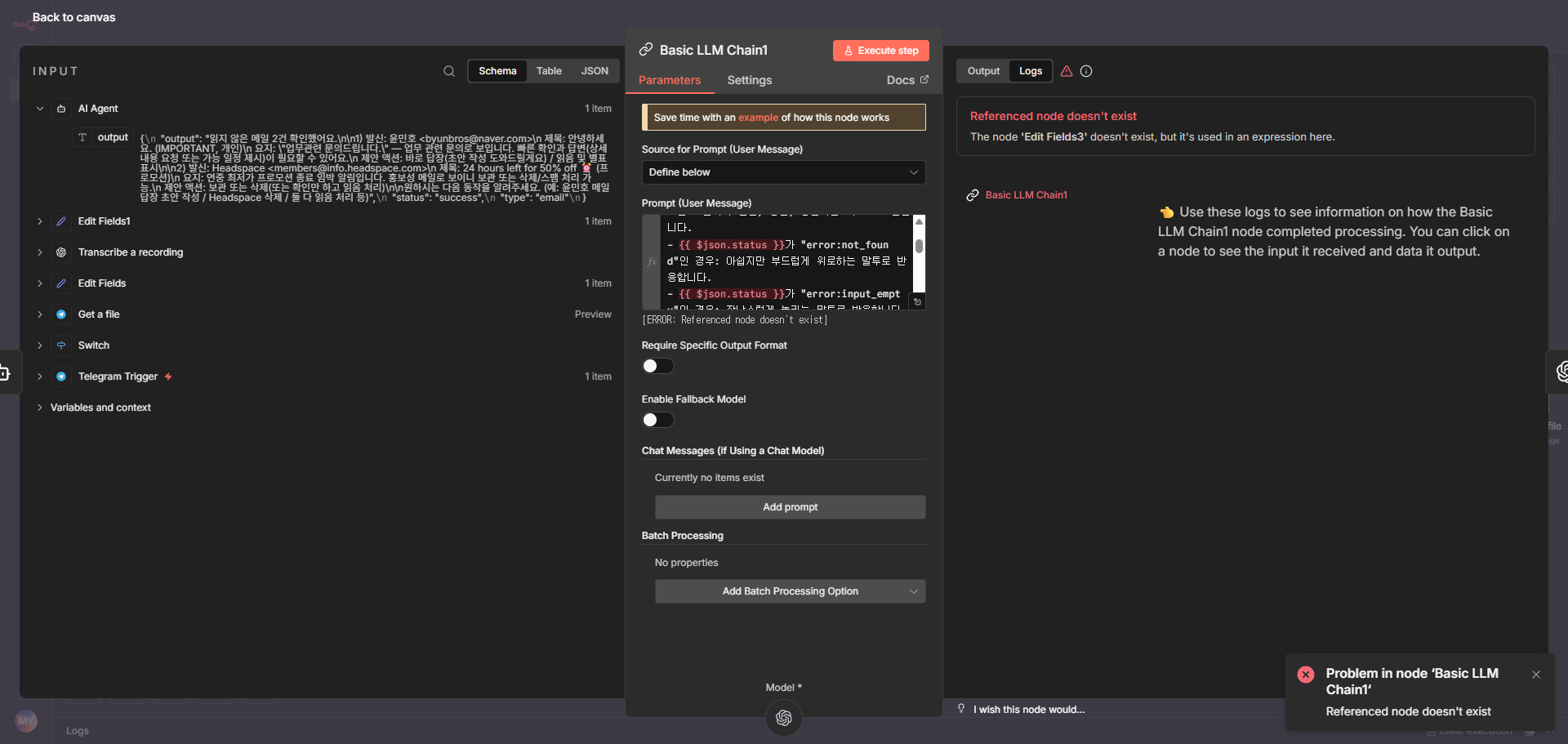Click the Execute step button

click(x=881, y=51)
